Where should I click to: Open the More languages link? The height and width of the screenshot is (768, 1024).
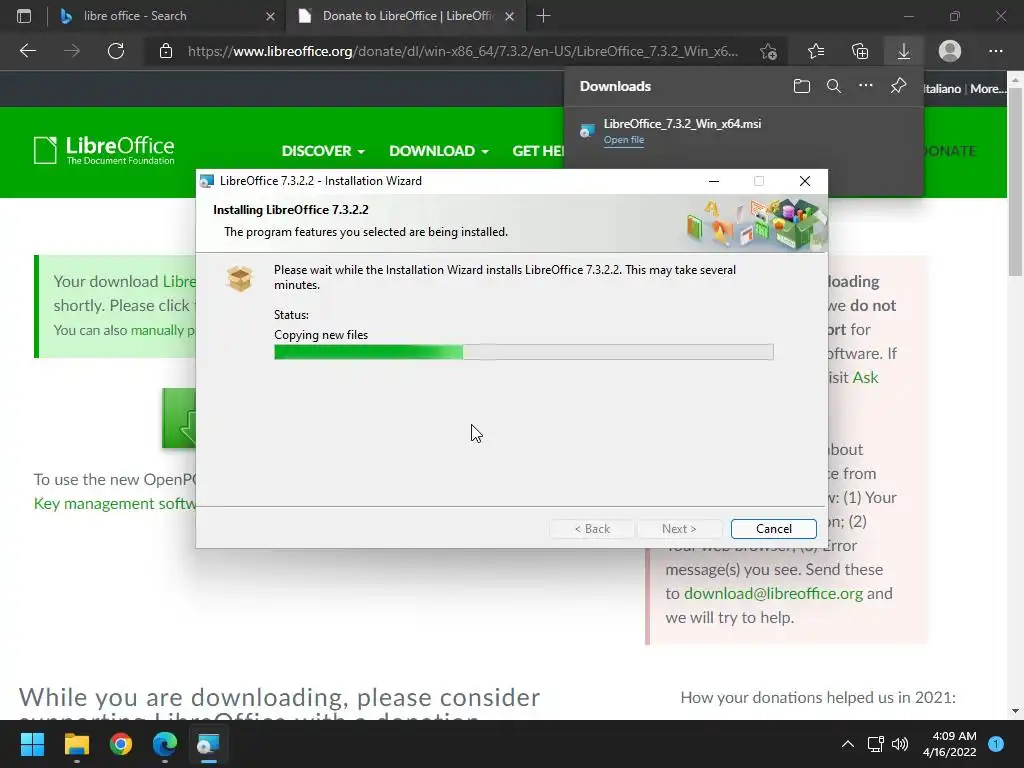(x=987, y=89)
